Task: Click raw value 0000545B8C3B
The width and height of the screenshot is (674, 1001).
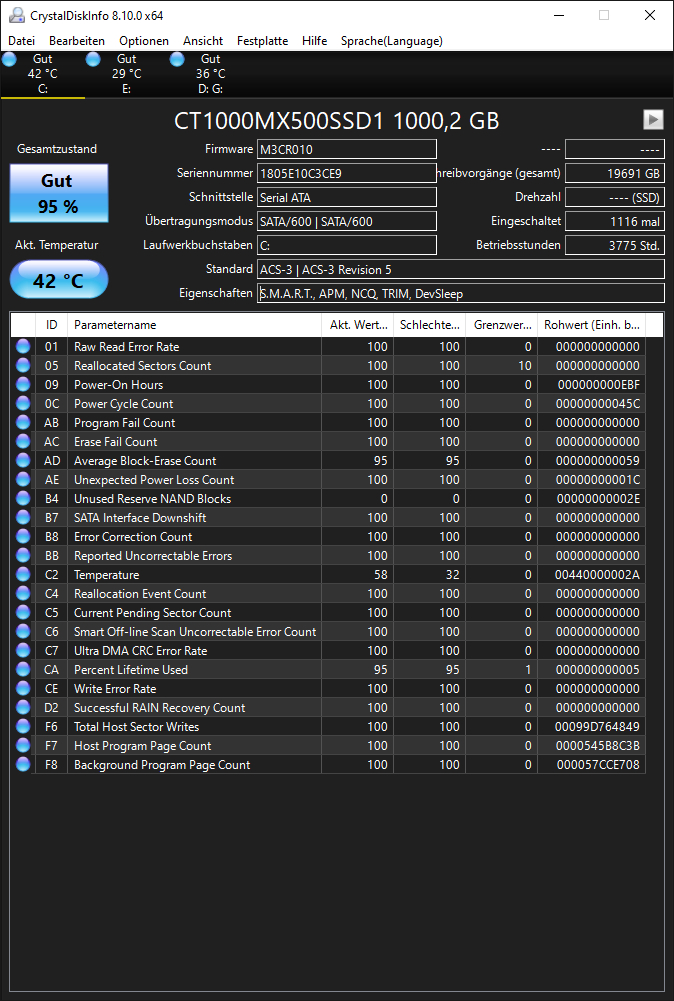Action: tap(597, 746)
